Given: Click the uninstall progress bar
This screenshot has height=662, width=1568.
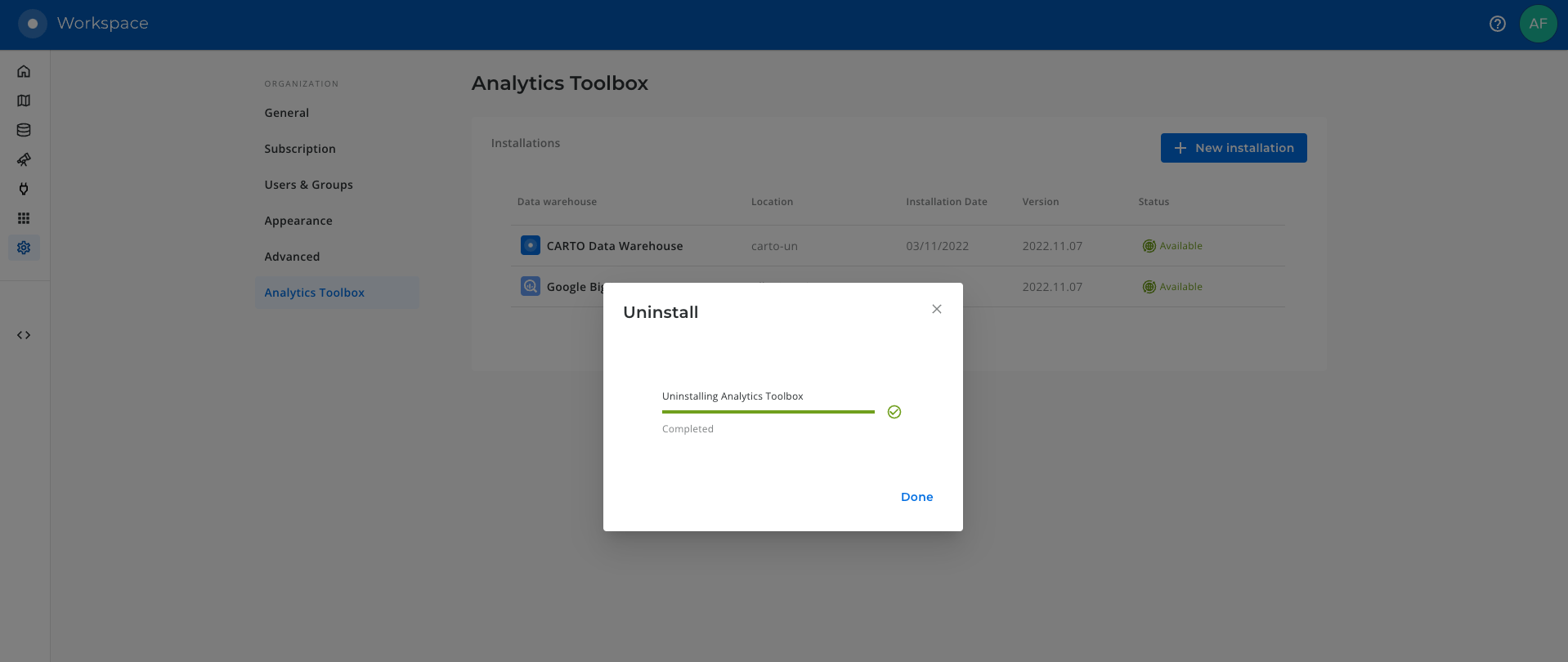Looking at the screenshot, I should 768,412.
